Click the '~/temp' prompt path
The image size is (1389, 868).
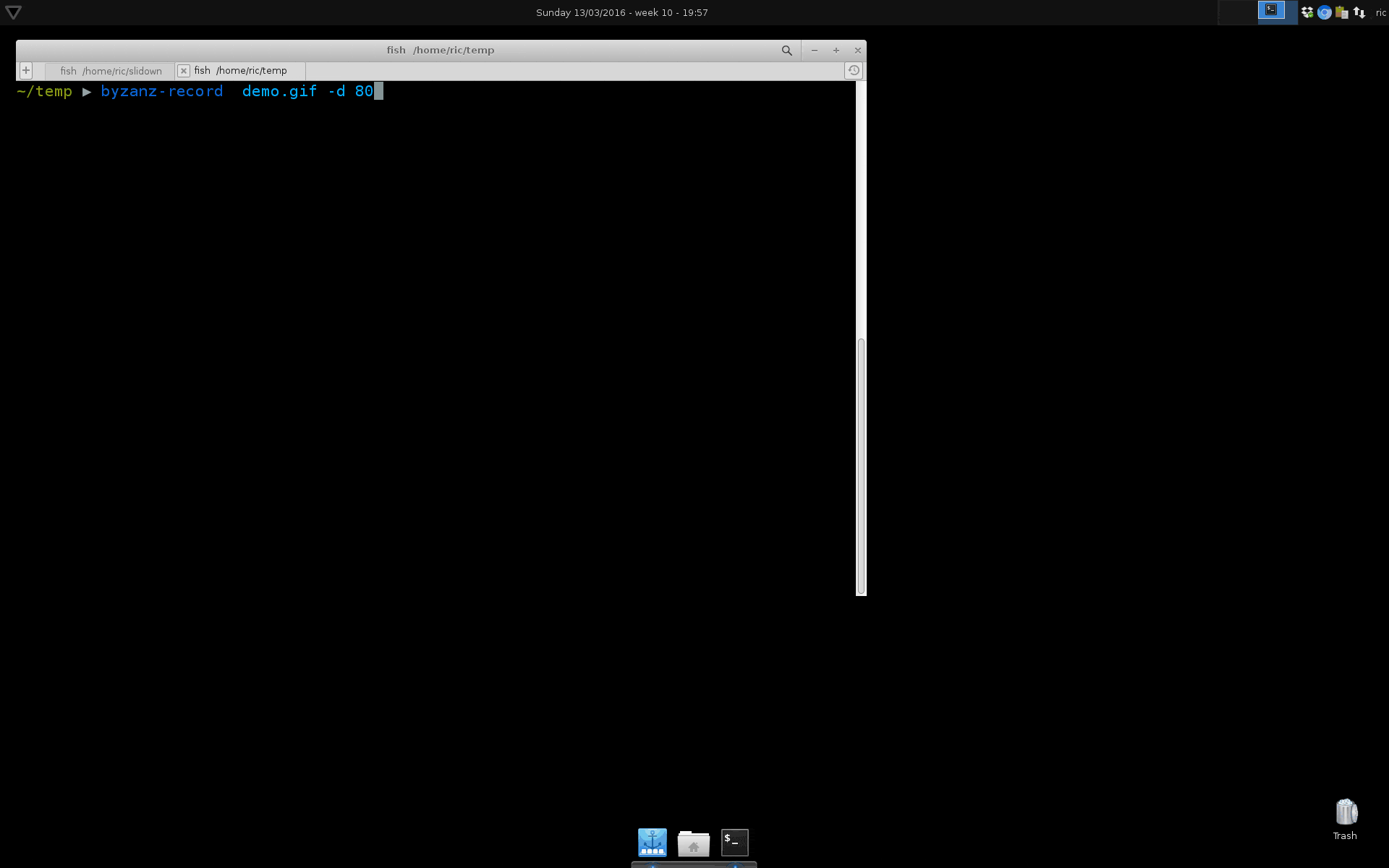coord(44,91)
